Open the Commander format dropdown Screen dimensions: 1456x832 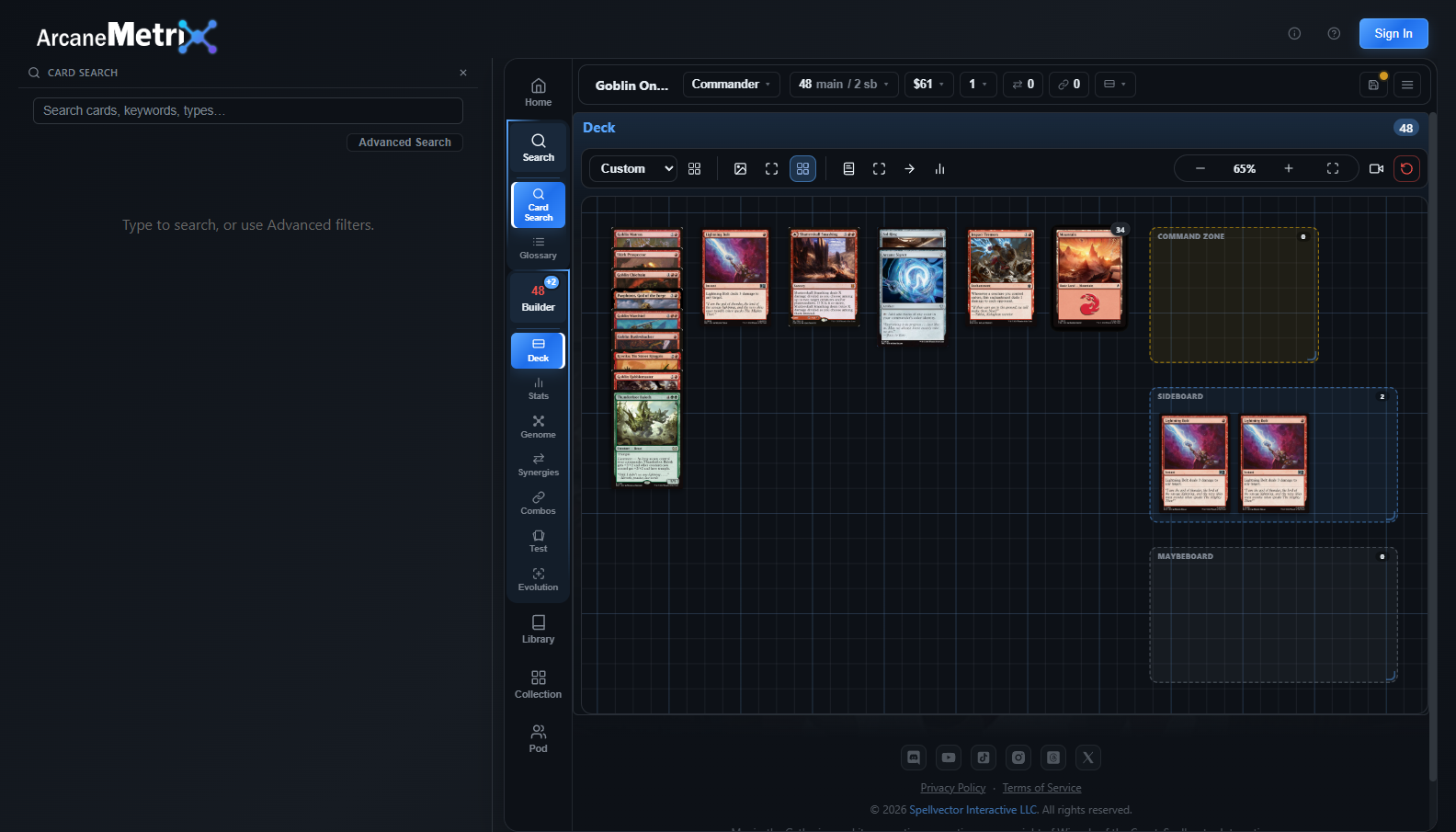732,85
